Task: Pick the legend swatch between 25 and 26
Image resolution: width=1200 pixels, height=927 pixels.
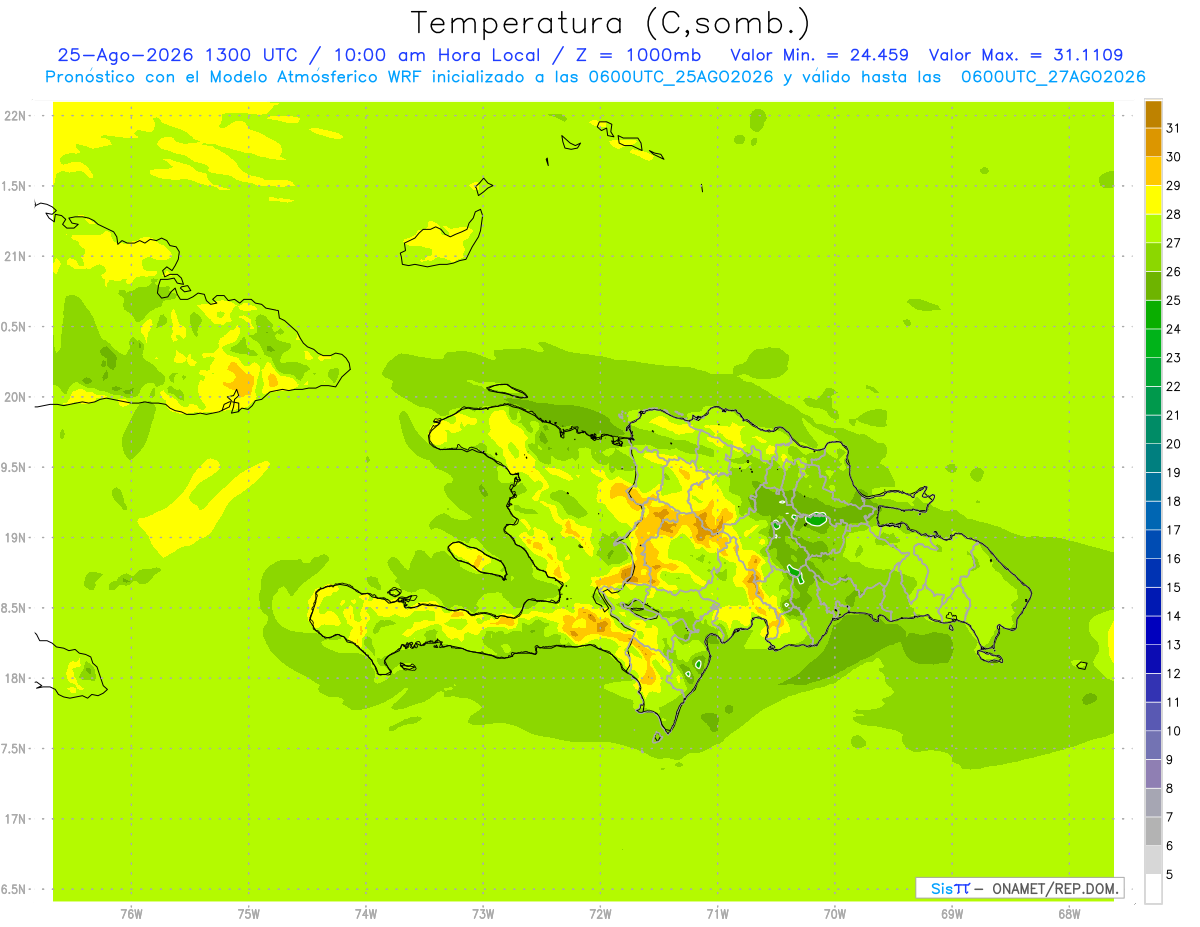Action: pos(1153,286)
